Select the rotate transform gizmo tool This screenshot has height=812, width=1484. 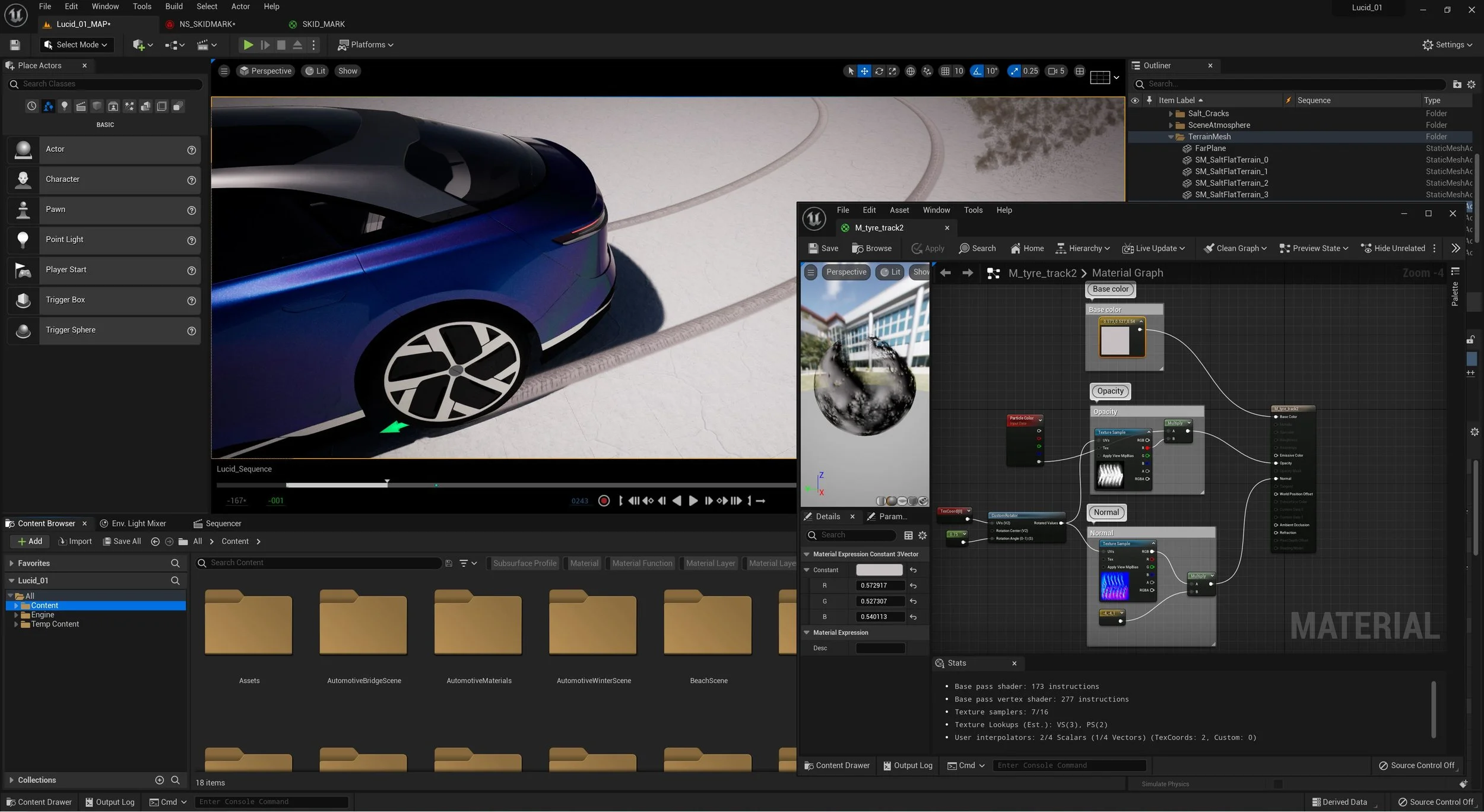point(879,71)
